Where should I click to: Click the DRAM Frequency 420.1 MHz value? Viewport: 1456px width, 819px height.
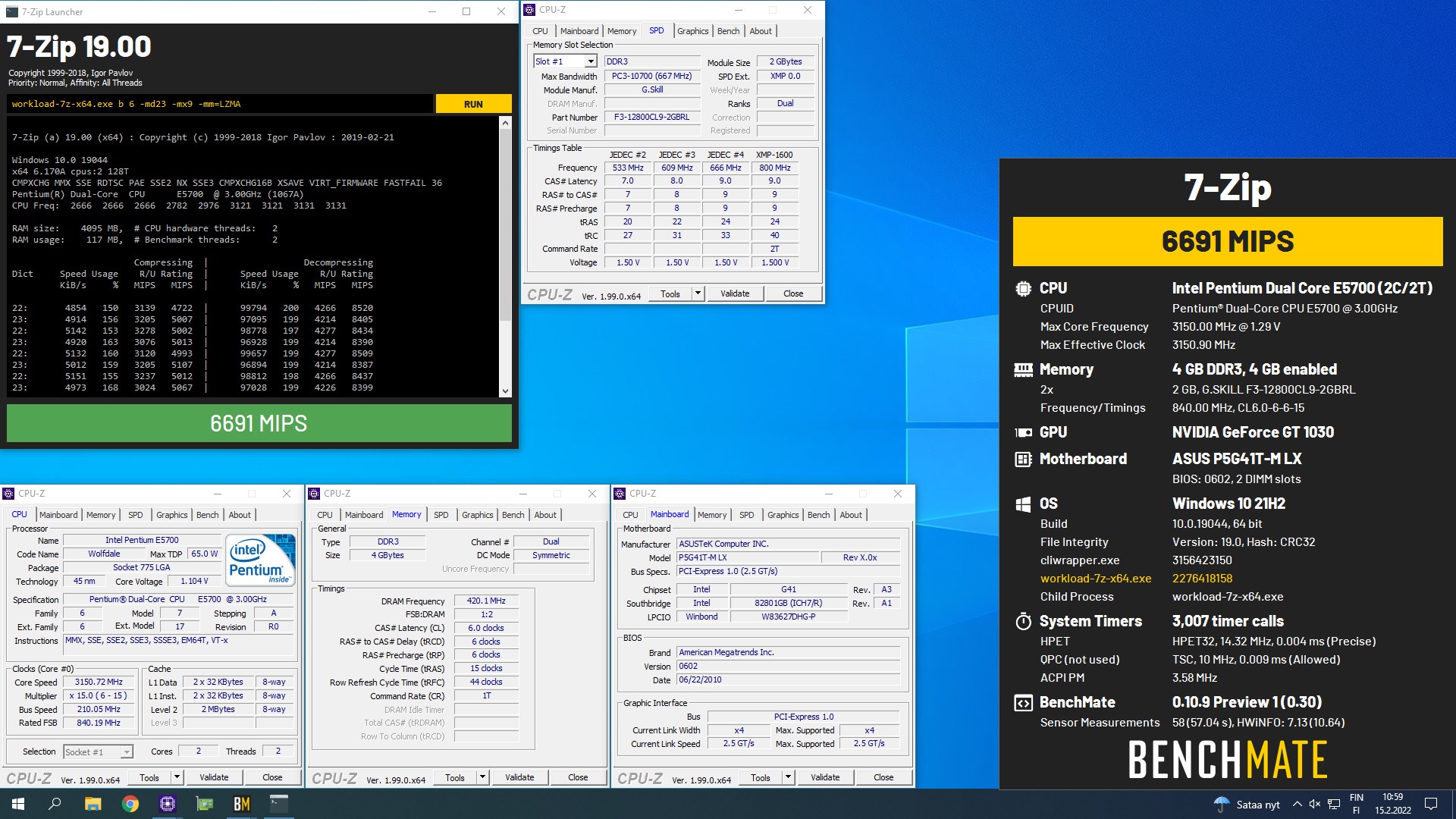pyautogui.click(x=486, y=601)
